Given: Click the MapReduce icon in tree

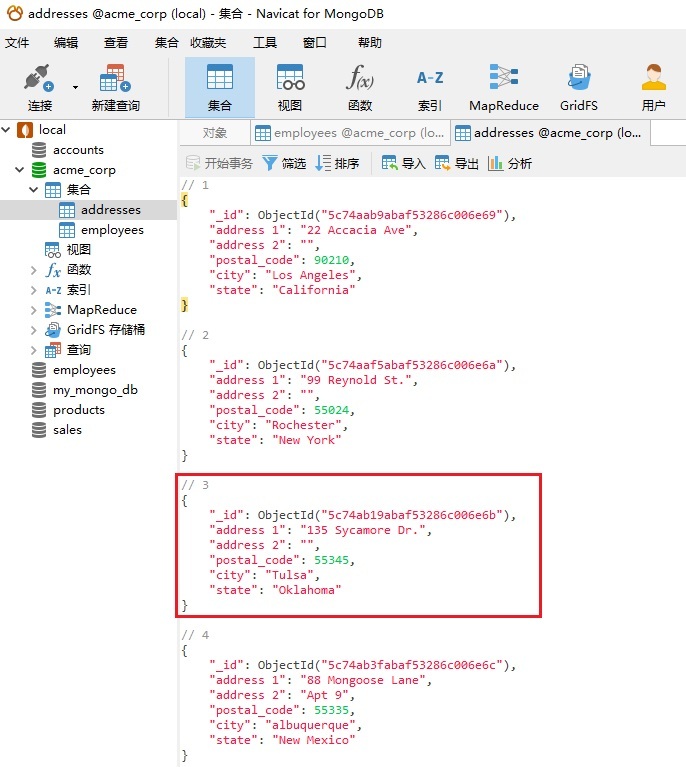Looking at the screenshot, I should point(52,310).
